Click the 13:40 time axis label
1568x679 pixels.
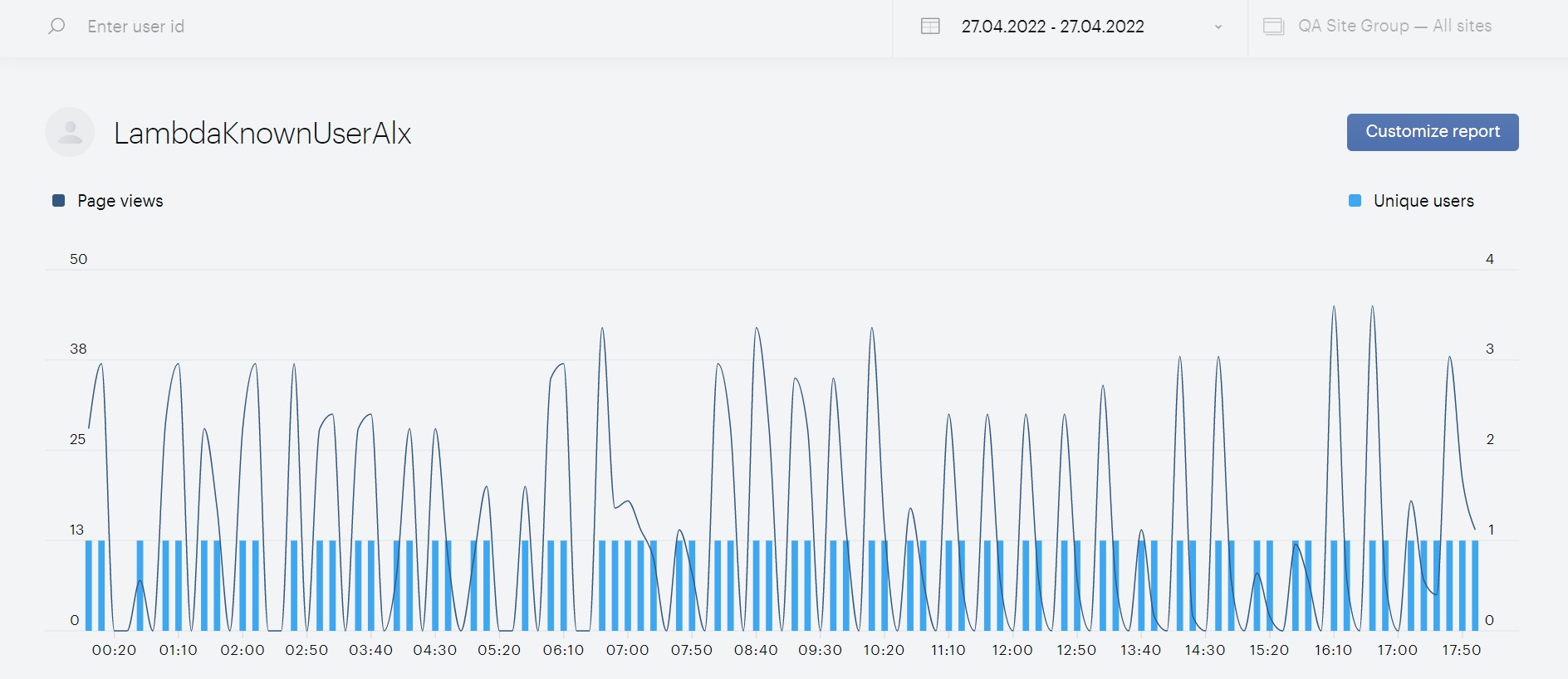coord(1140,650)
